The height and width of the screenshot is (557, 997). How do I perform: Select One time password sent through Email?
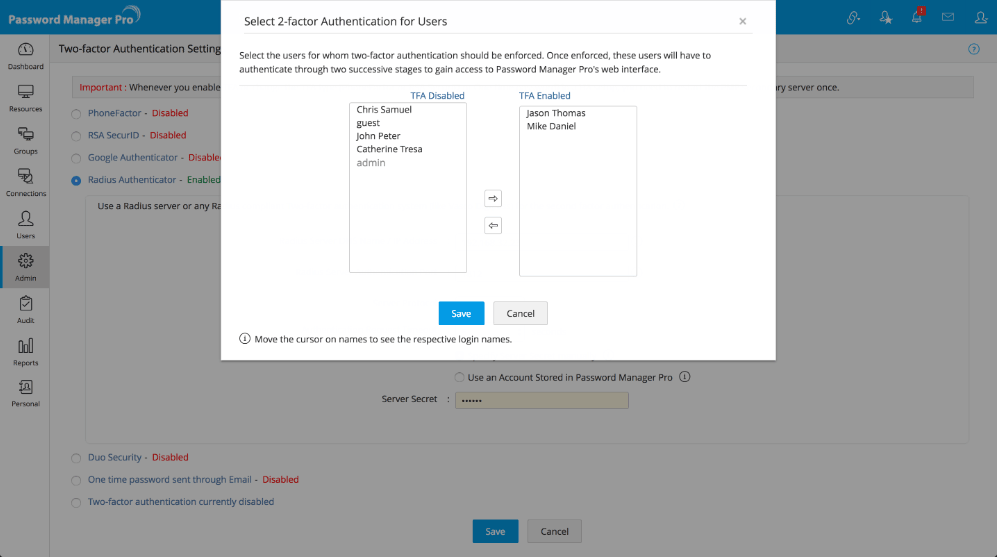point(76,480)
